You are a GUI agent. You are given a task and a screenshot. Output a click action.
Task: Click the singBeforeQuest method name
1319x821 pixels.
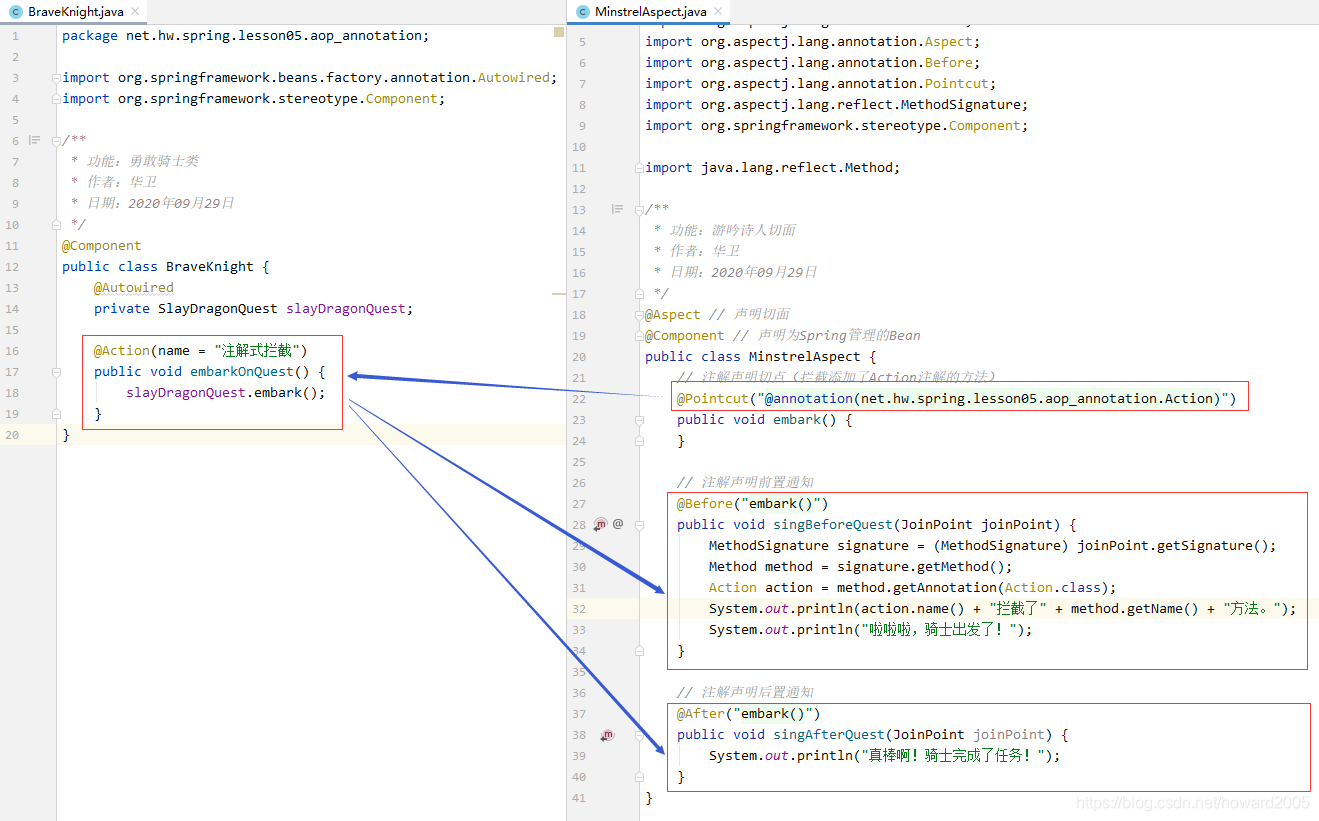(x=833, y=525)
